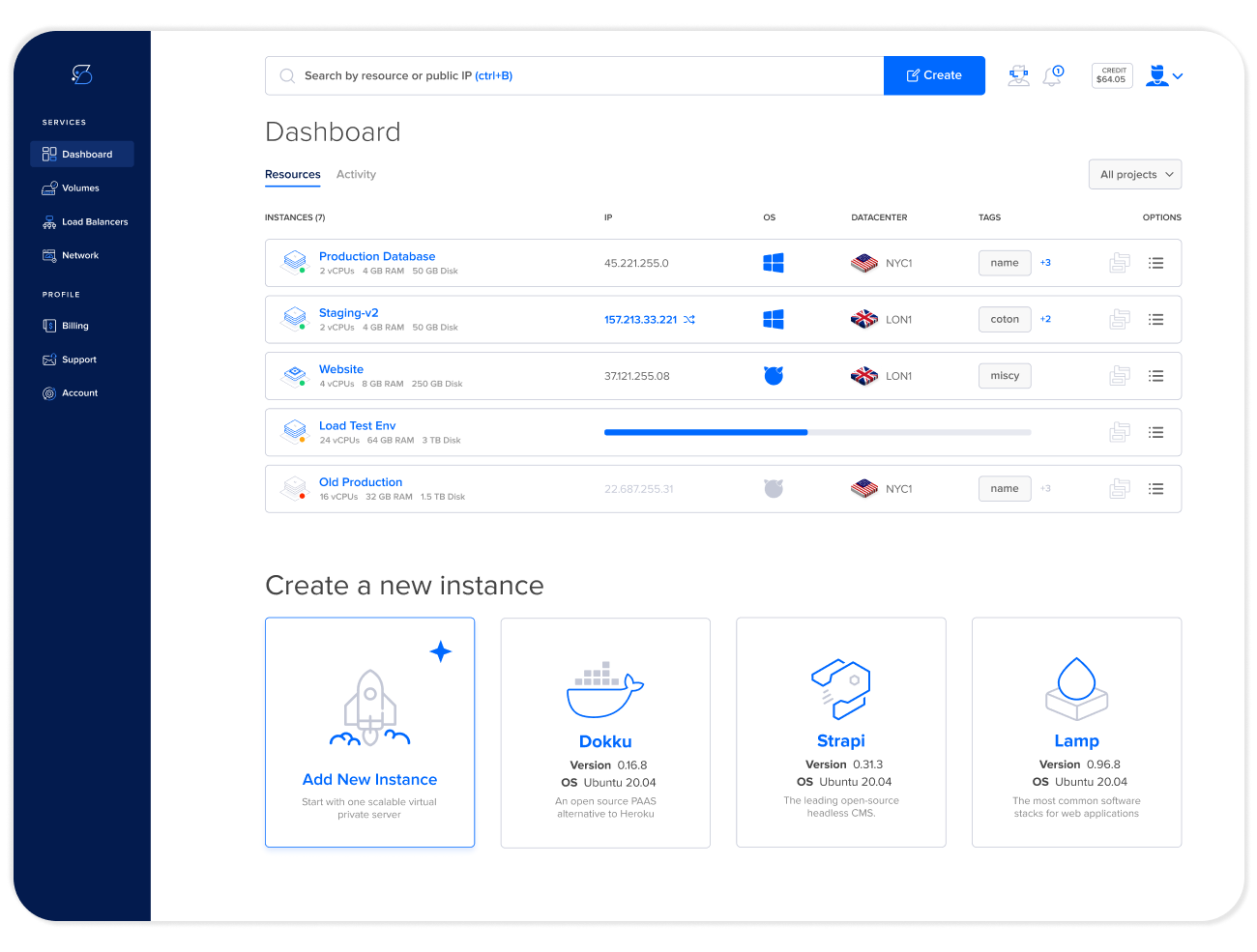Select the Strapi app card
1257x952 pixels.
(x=841, y=733)
